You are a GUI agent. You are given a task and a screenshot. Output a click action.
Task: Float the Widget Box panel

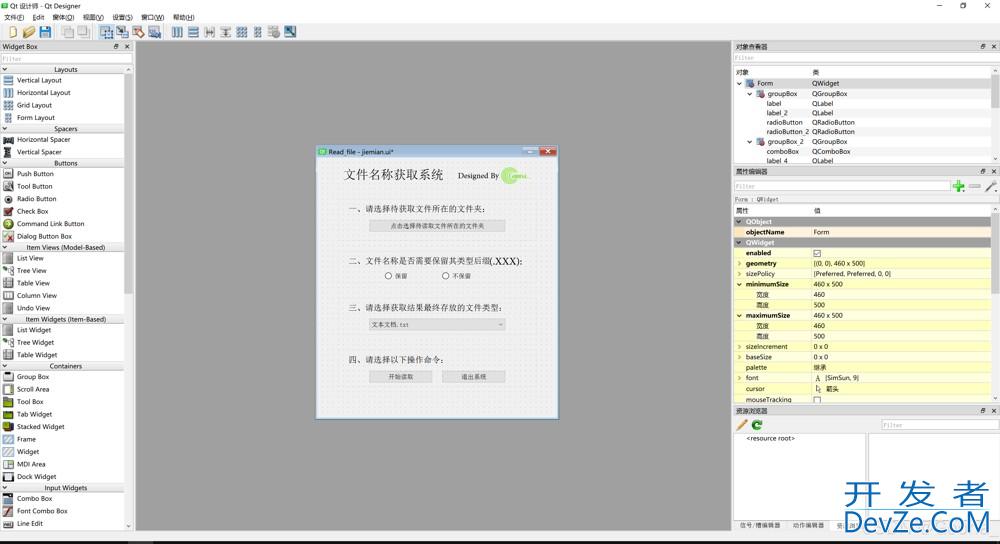coord(116,47)
